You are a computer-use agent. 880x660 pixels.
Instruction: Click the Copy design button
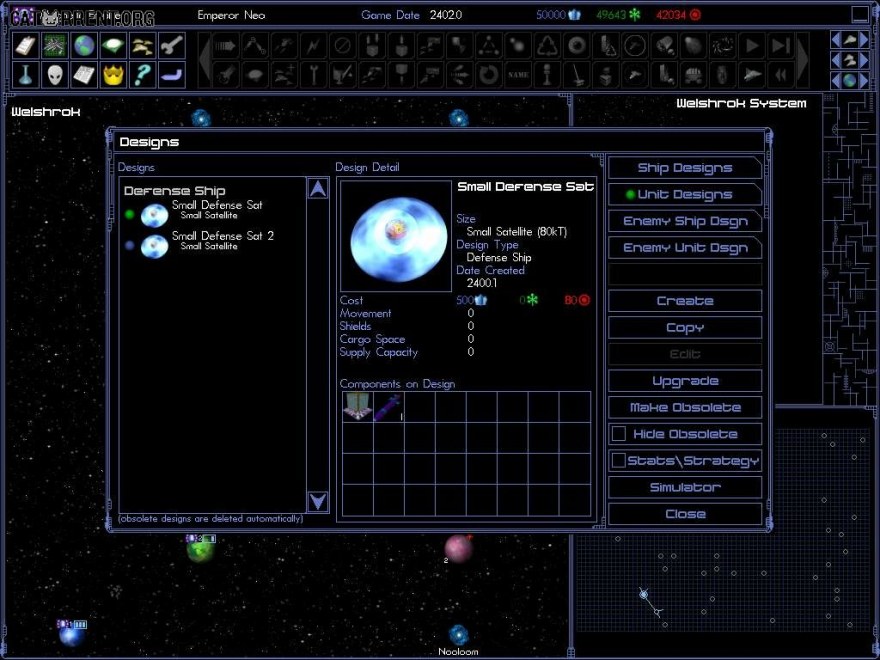685,327
